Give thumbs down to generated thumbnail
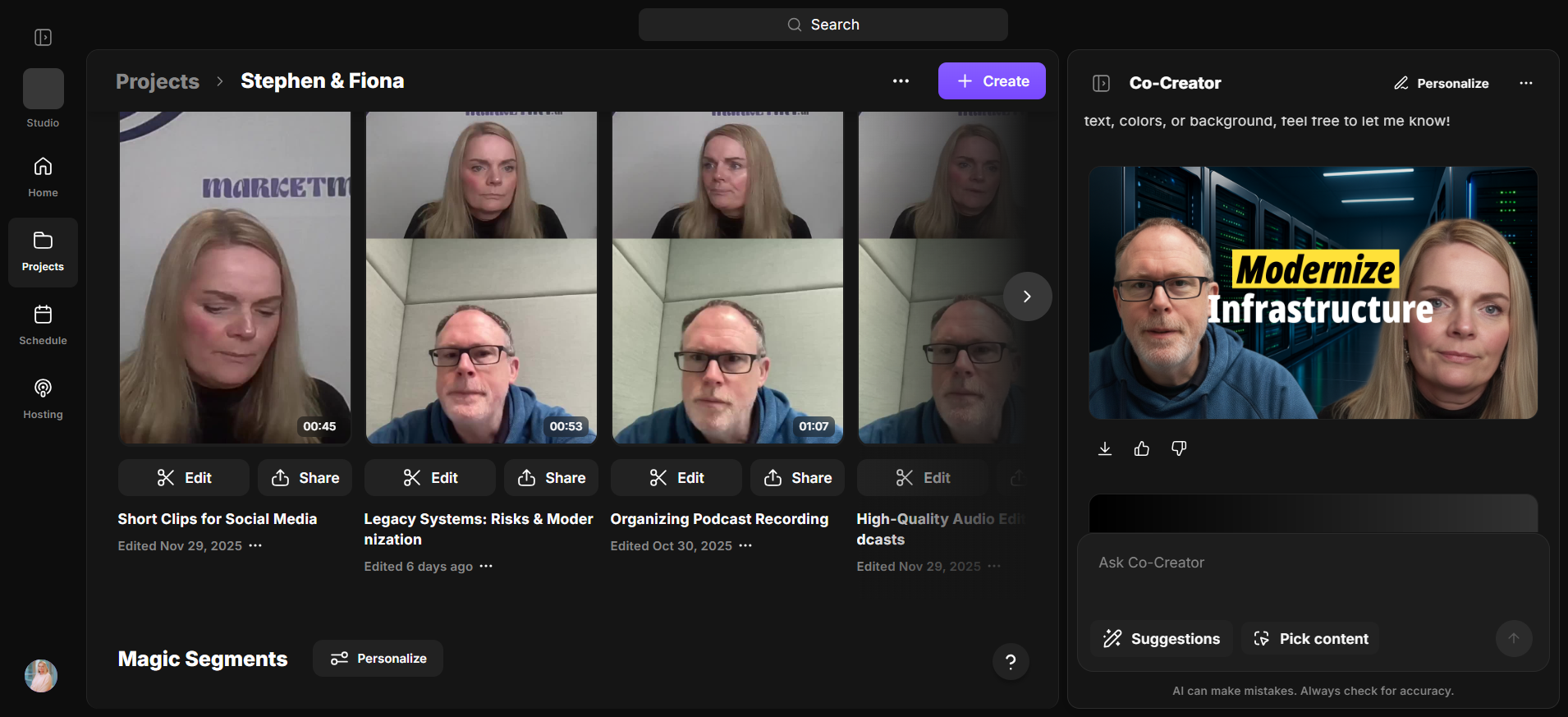The height and width of the screenshot is (717, 1568). point(1179,448)
